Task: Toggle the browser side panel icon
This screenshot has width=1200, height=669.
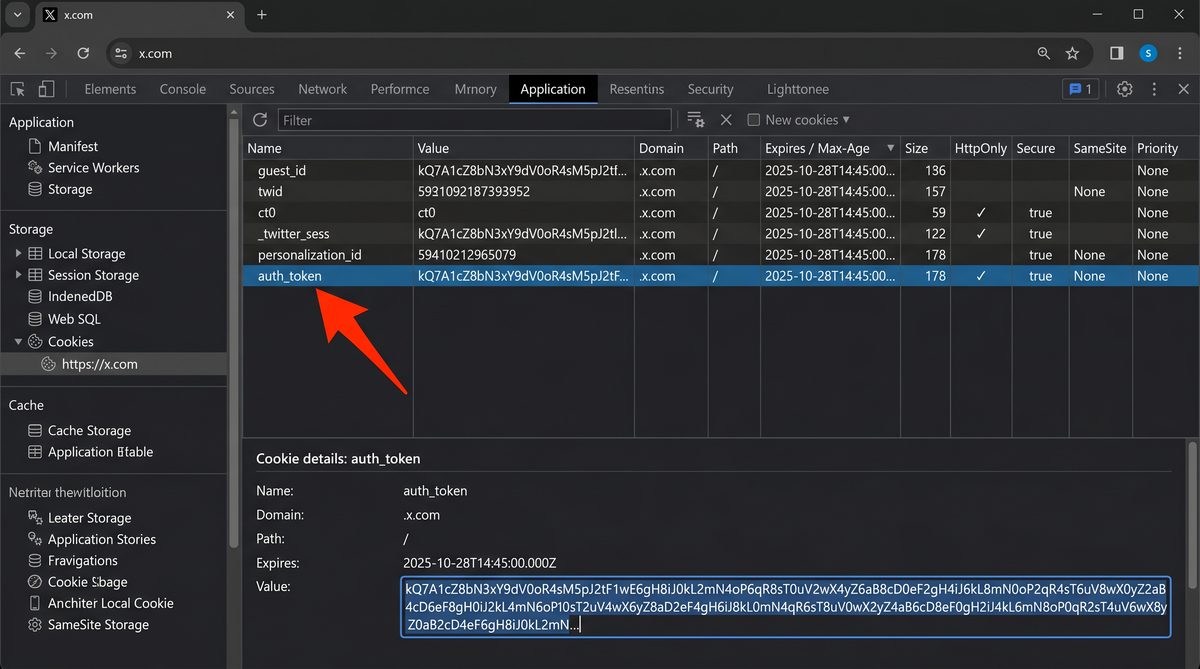Action: click(x=1117, y=53)
